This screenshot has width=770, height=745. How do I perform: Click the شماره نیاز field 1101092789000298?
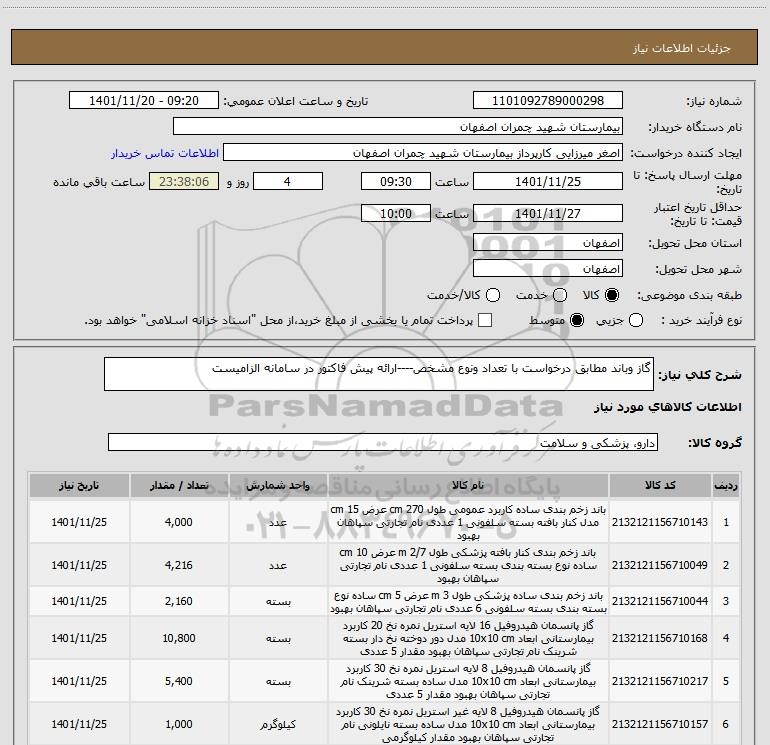coord(548,100)
